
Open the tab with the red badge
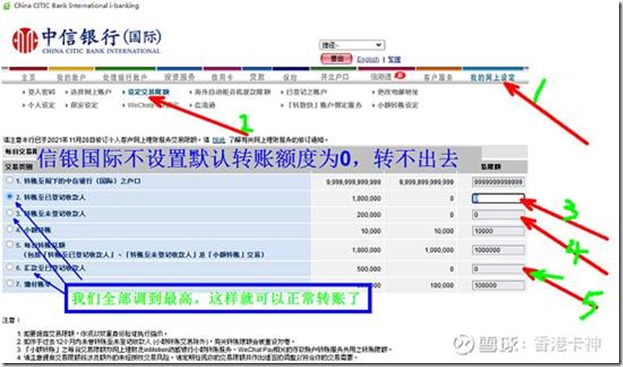tap(387, 76)
